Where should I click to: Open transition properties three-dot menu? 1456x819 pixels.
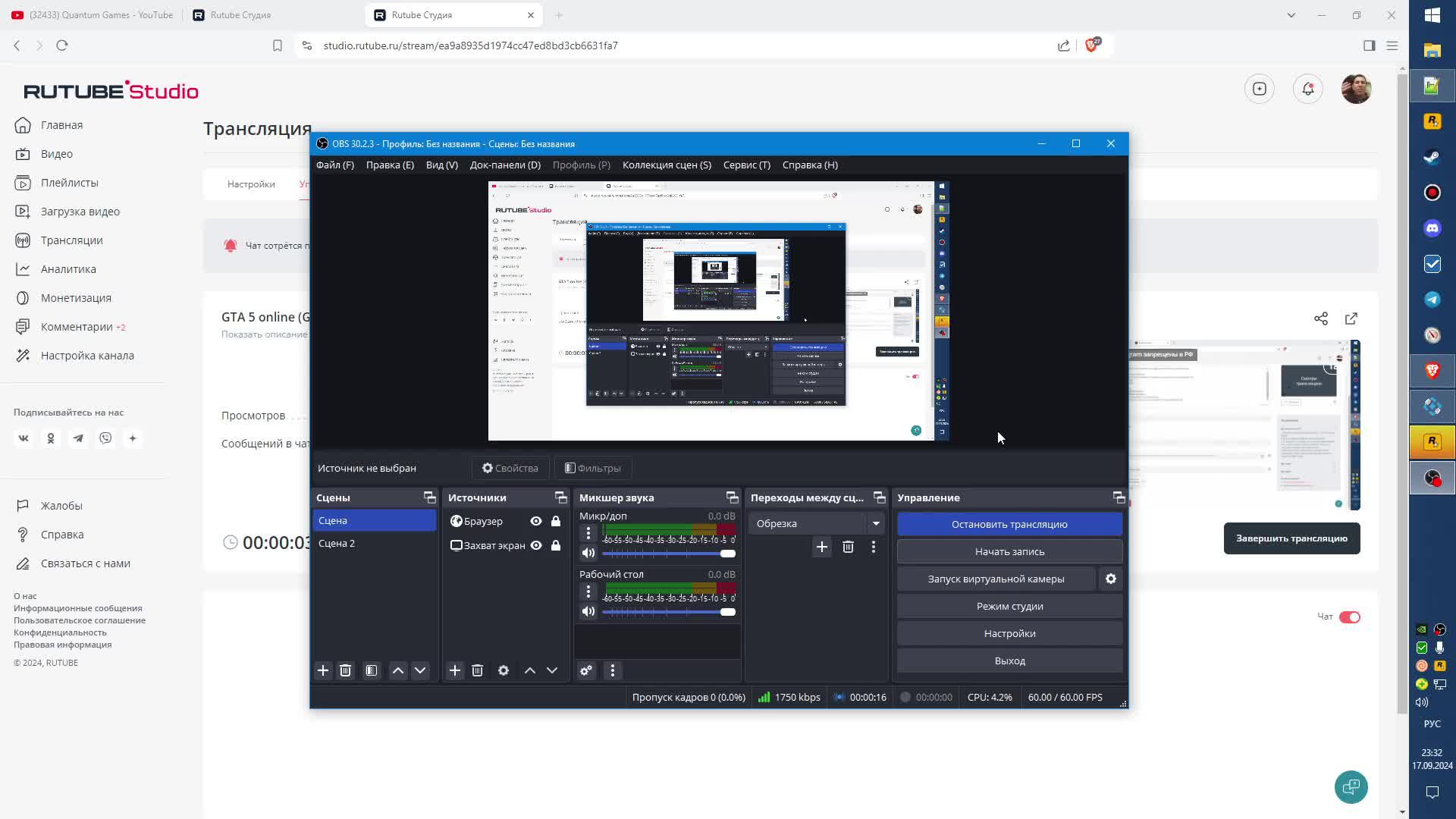(873, 547)
